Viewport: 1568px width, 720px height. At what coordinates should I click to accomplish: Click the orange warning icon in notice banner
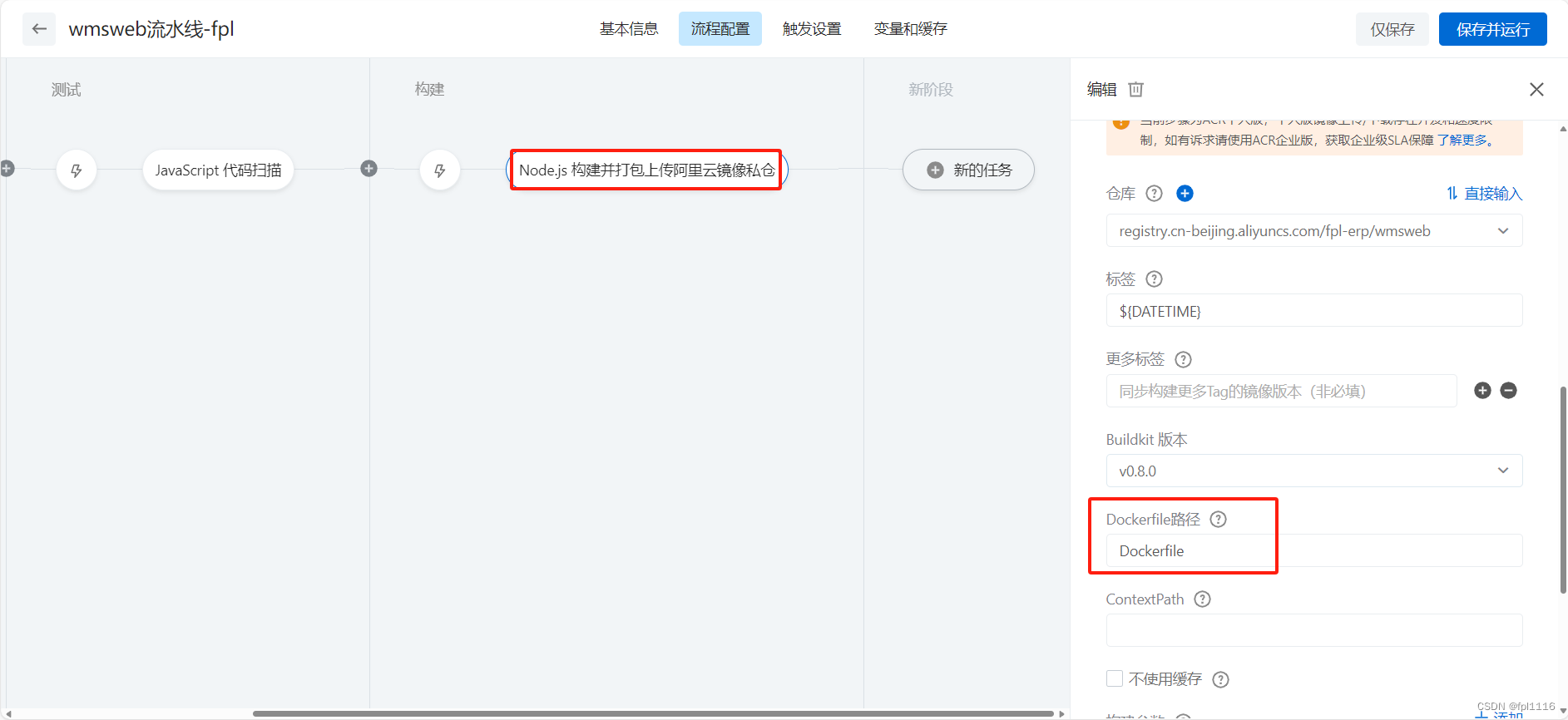click(1121, 122)
